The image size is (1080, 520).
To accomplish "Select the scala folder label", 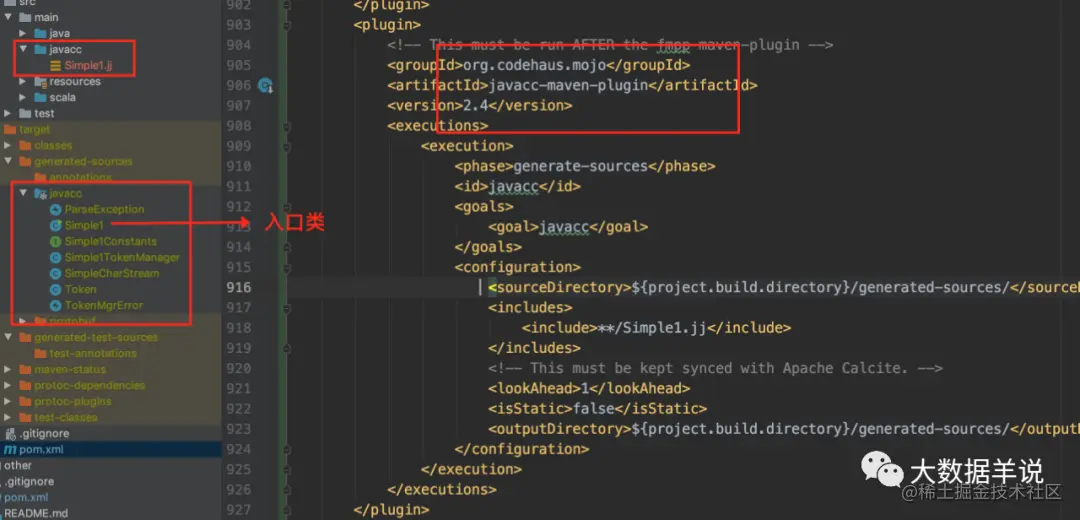I will [x=63, y=97].
